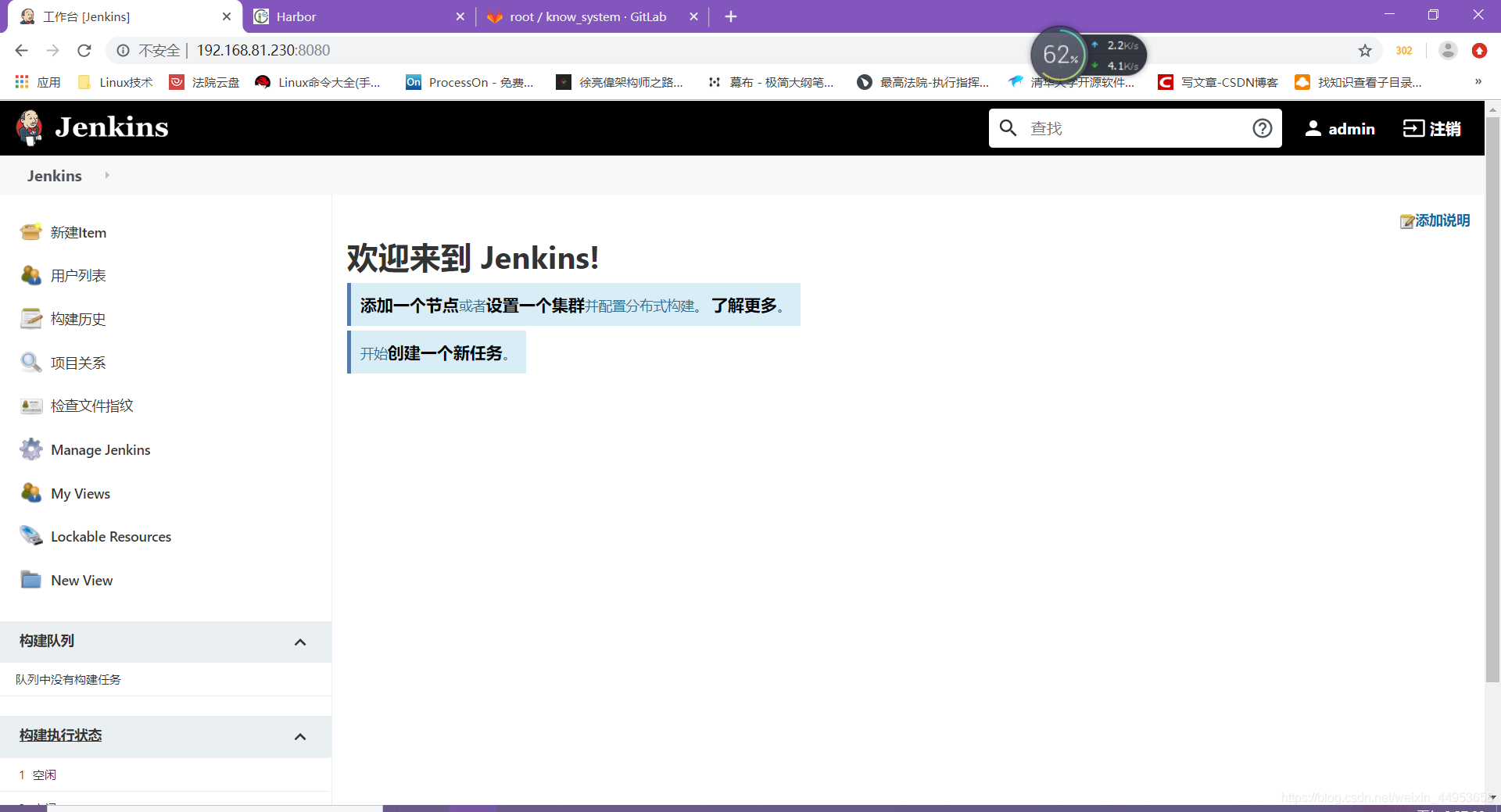Switch to the Harbor tab

tap(359, 16)
